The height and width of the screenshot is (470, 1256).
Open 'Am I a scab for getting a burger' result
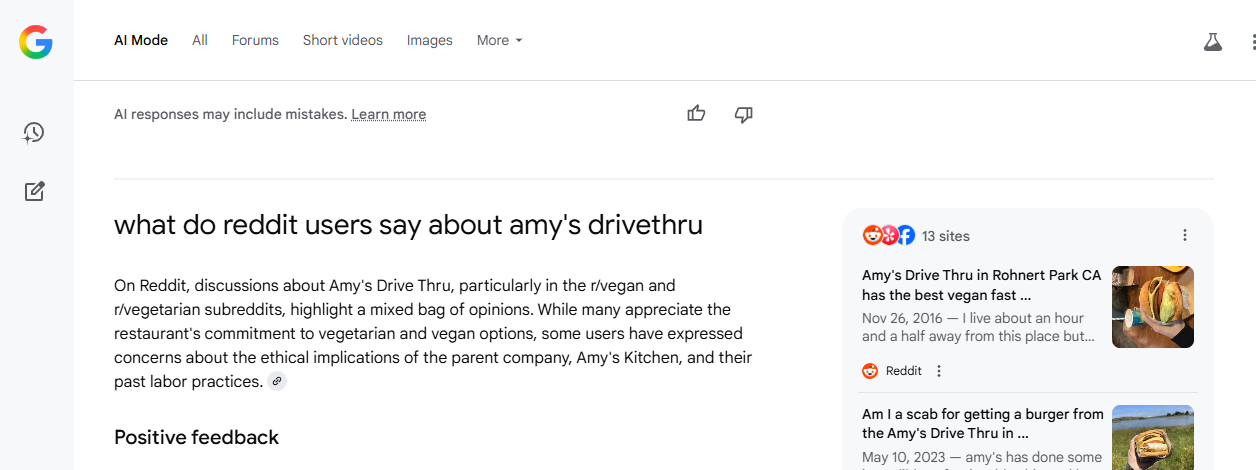pyautogui.click(x=983, y=424)
